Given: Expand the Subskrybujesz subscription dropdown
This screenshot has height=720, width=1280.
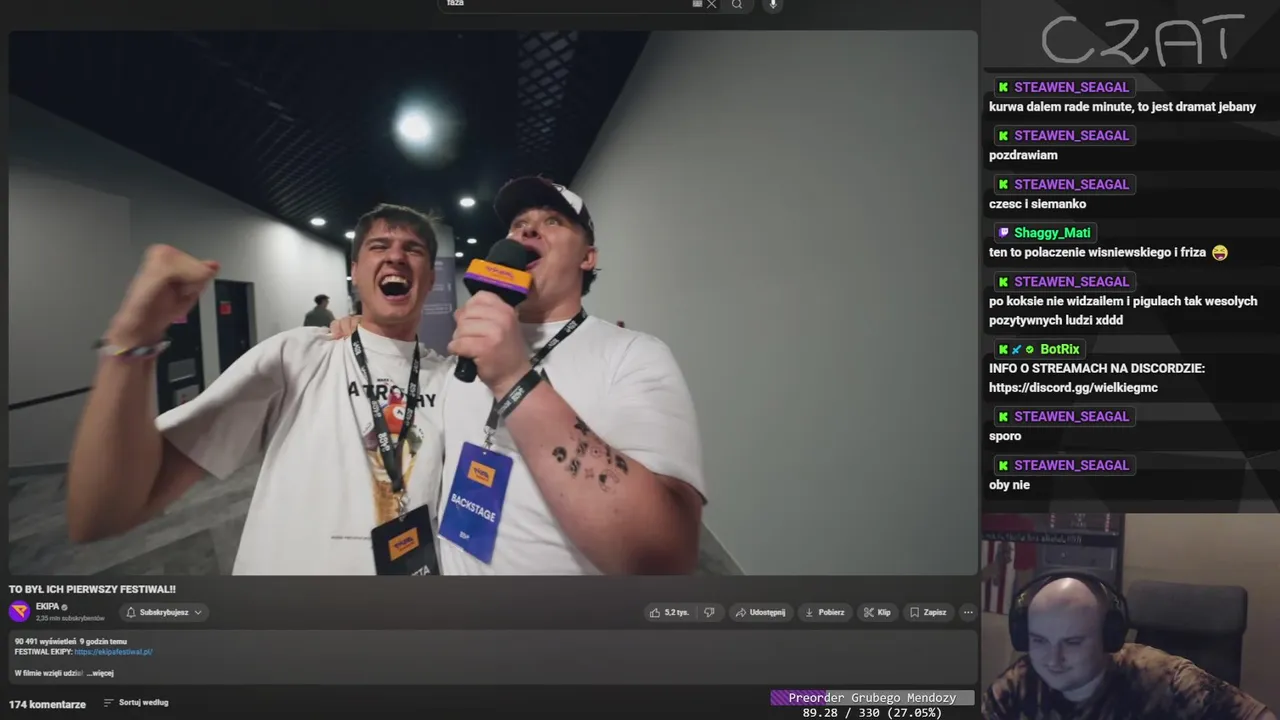Looking at the screenshot, I should coord(165,612).
